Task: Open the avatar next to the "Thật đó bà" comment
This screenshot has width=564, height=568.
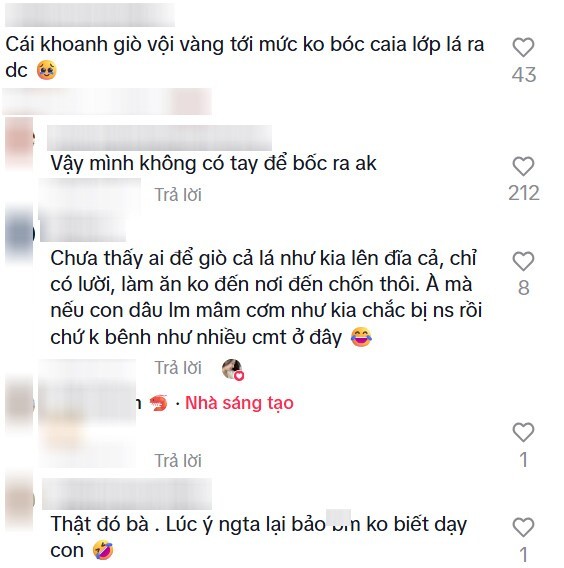Action: (x=20, y=500)
